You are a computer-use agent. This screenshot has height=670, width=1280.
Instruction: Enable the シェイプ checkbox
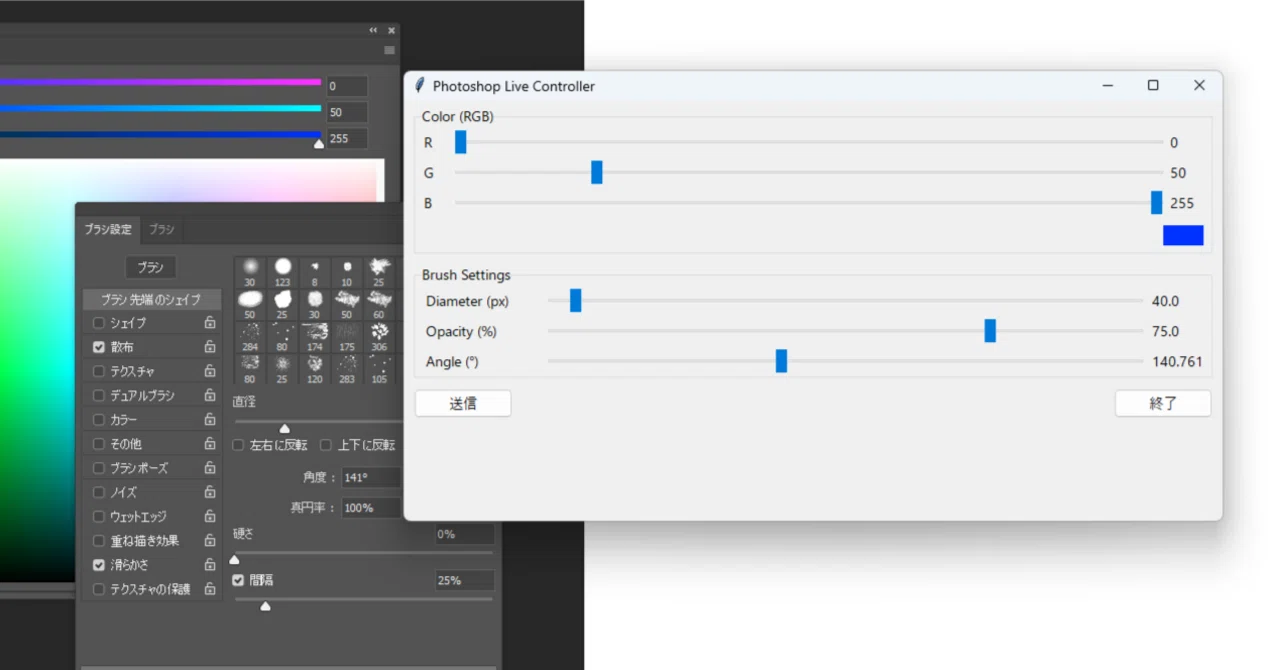pos(99,323)
